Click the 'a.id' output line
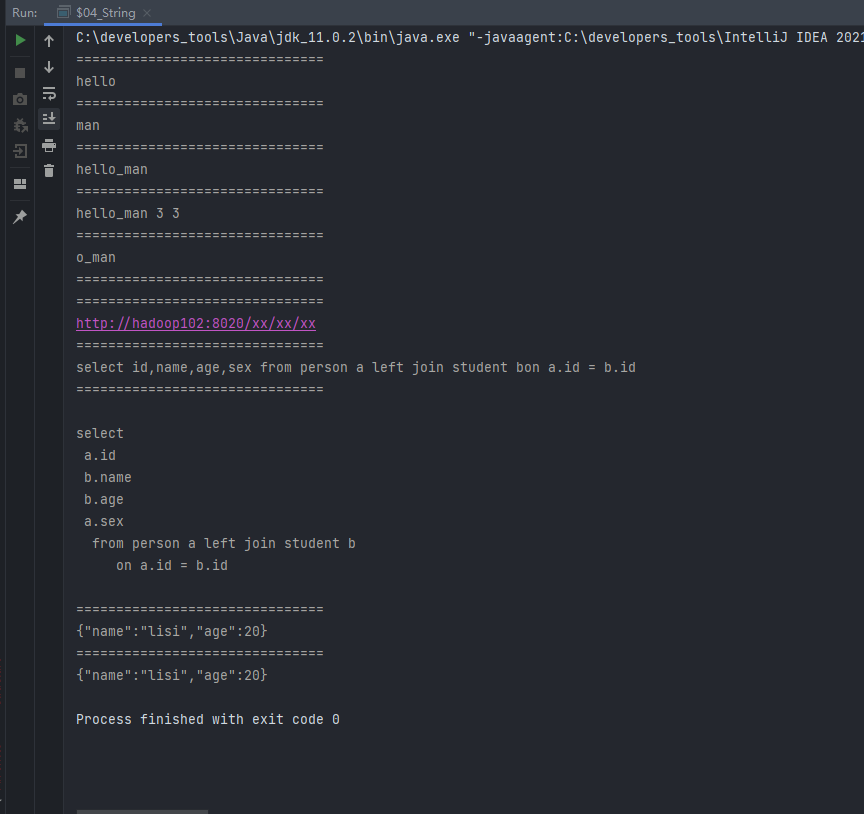Image resolution: width=864 pixels, height=814 pixels. coord(100,456)
